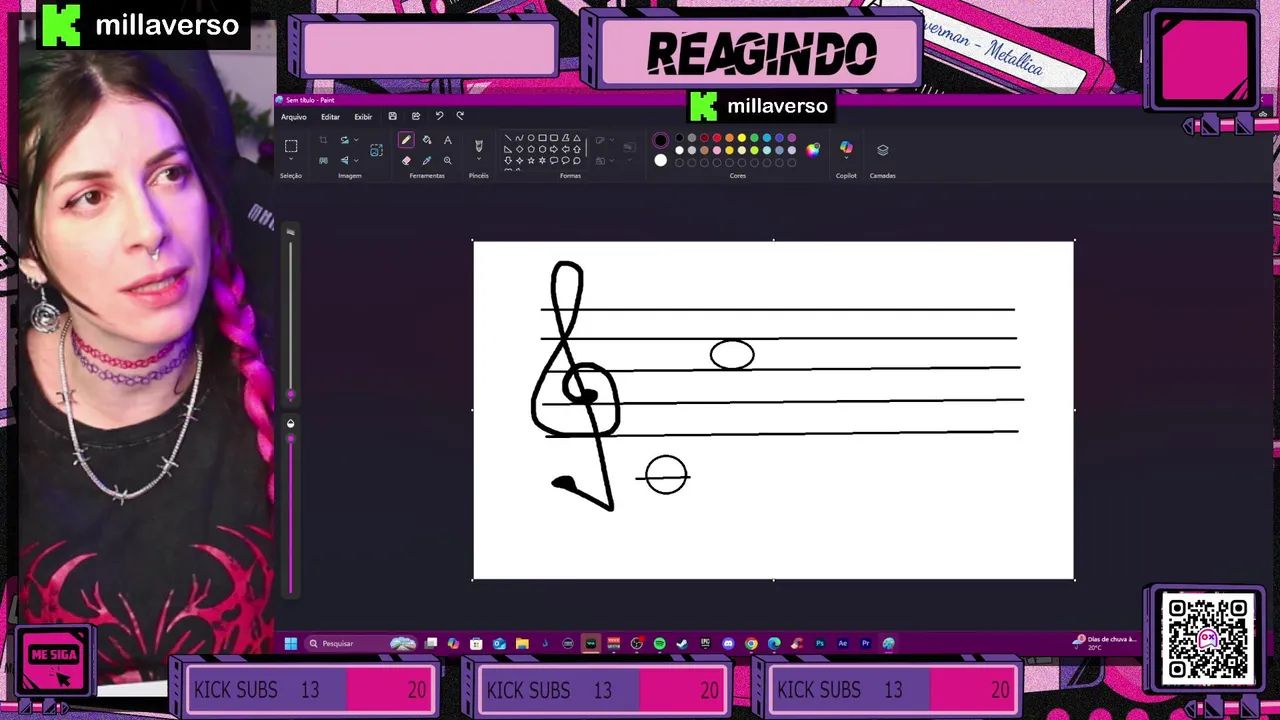This screenshot has width=1280, height=720.
Task: Open the Arquivo menu
Action: coord(294,117)
